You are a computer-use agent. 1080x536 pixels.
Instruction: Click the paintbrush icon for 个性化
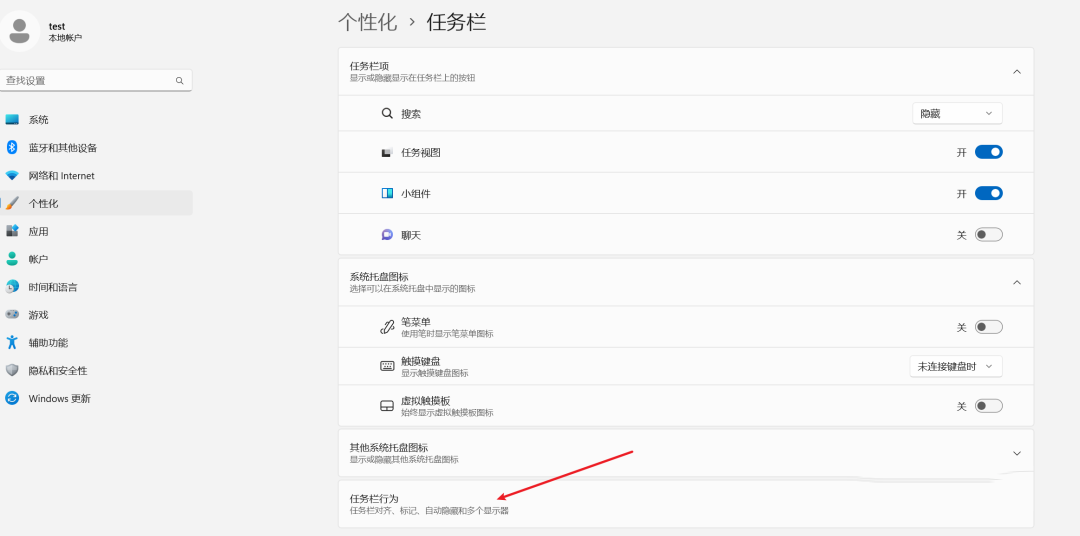coord(12,203)
